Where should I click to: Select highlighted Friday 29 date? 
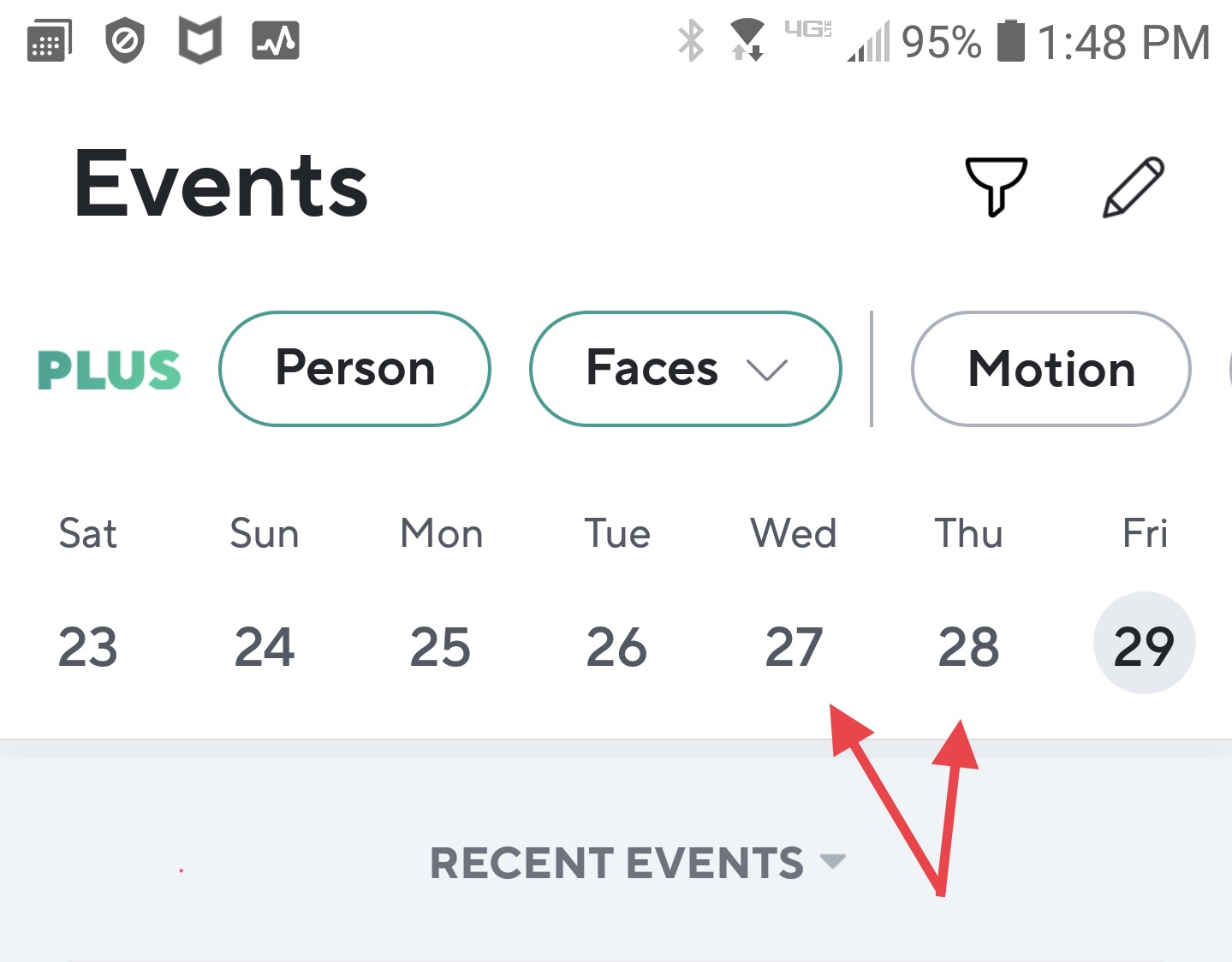point(1144,644)
